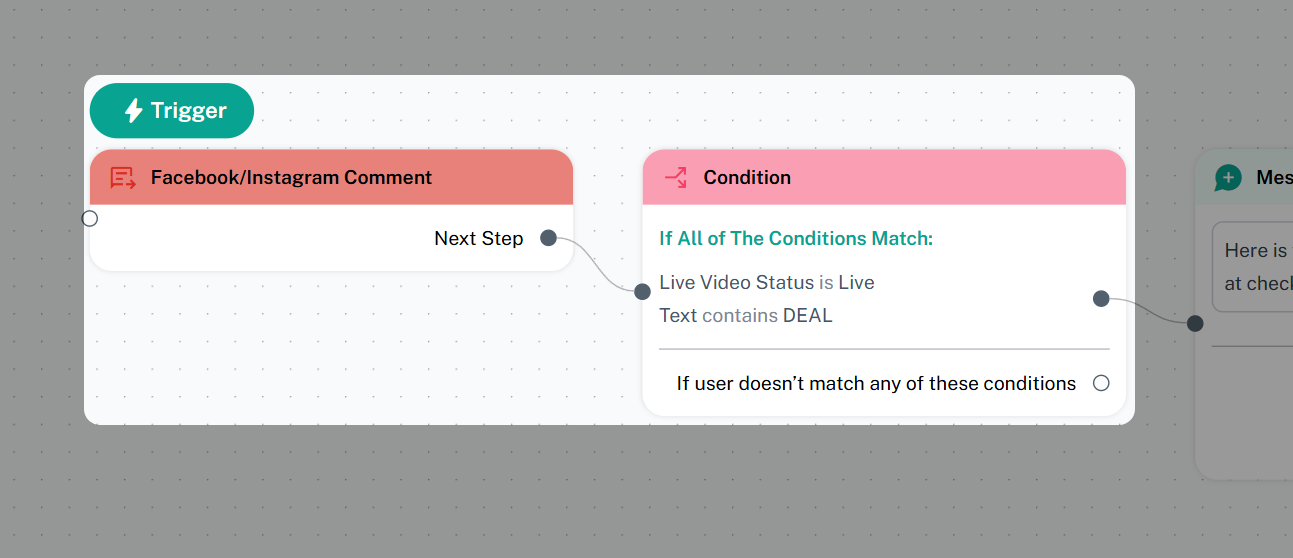
Task: Click the lightning bolt icon in Trigger
Action: pos(133,110)
